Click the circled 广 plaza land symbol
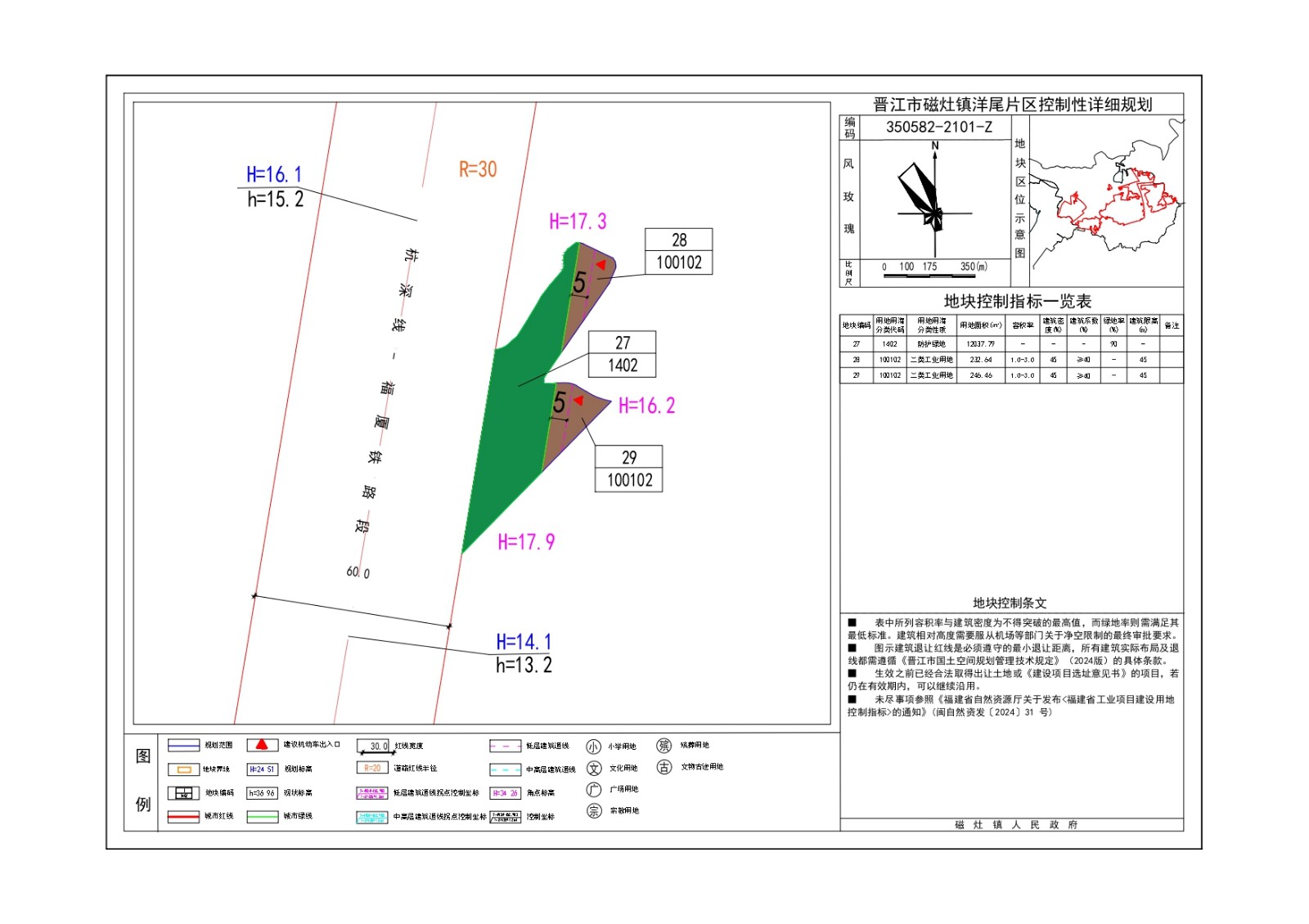Screen dimensions: 1309x924 (594, 790)
